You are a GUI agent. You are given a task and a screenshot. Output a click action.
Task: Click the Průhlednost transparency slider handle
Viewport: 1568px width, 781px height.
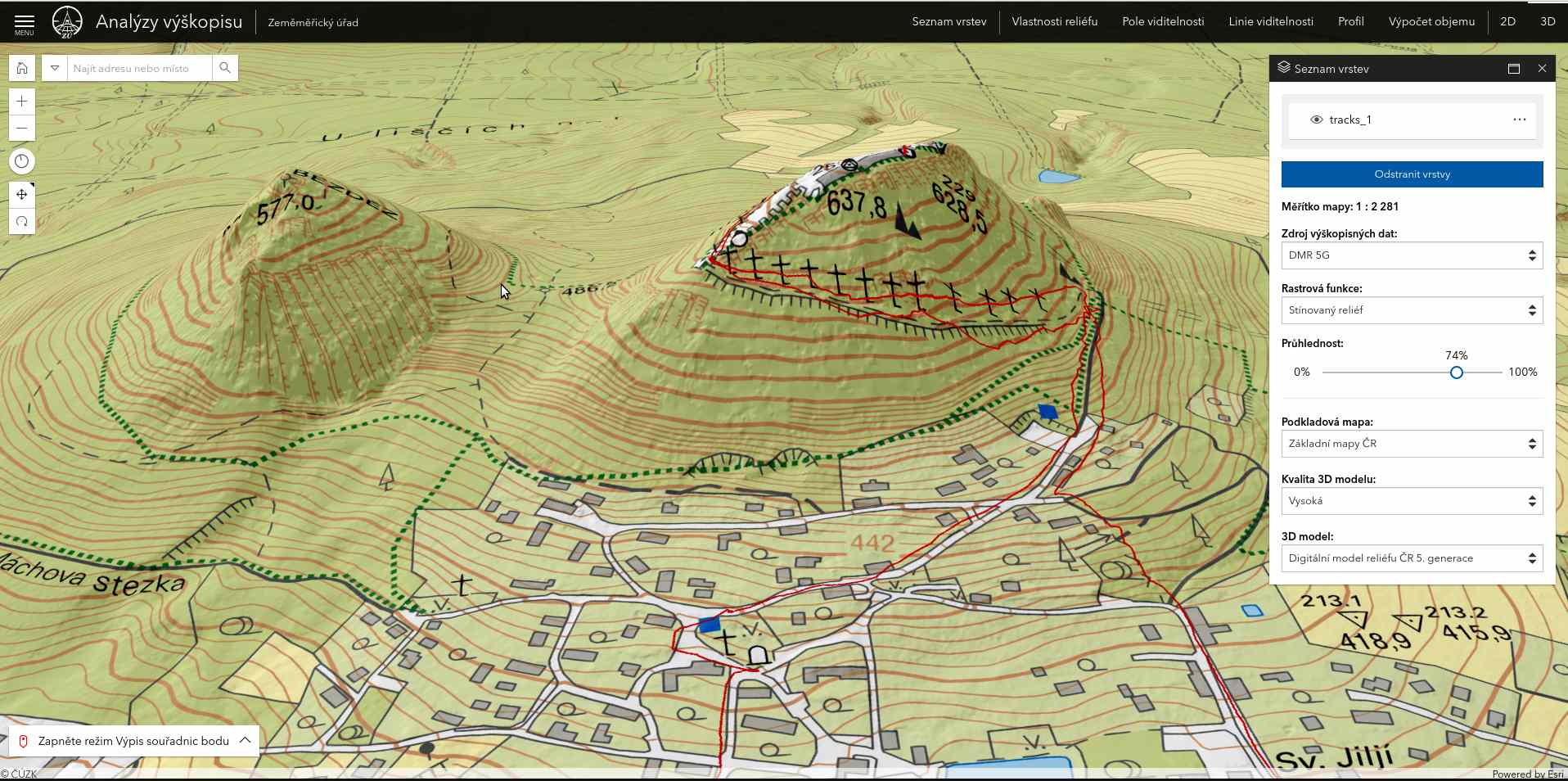click(x=1457, y=372)
